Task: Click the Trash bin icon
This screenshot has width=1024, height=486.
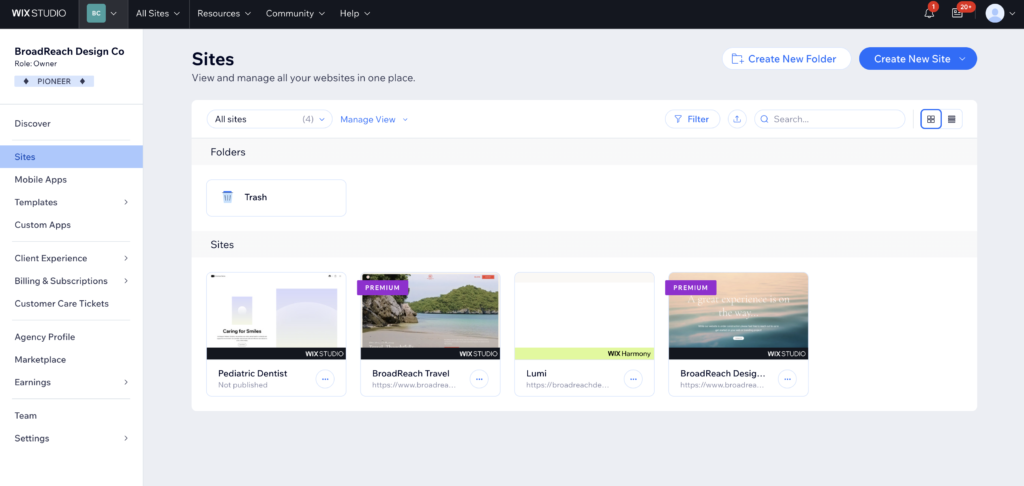Action: (227, 197)
